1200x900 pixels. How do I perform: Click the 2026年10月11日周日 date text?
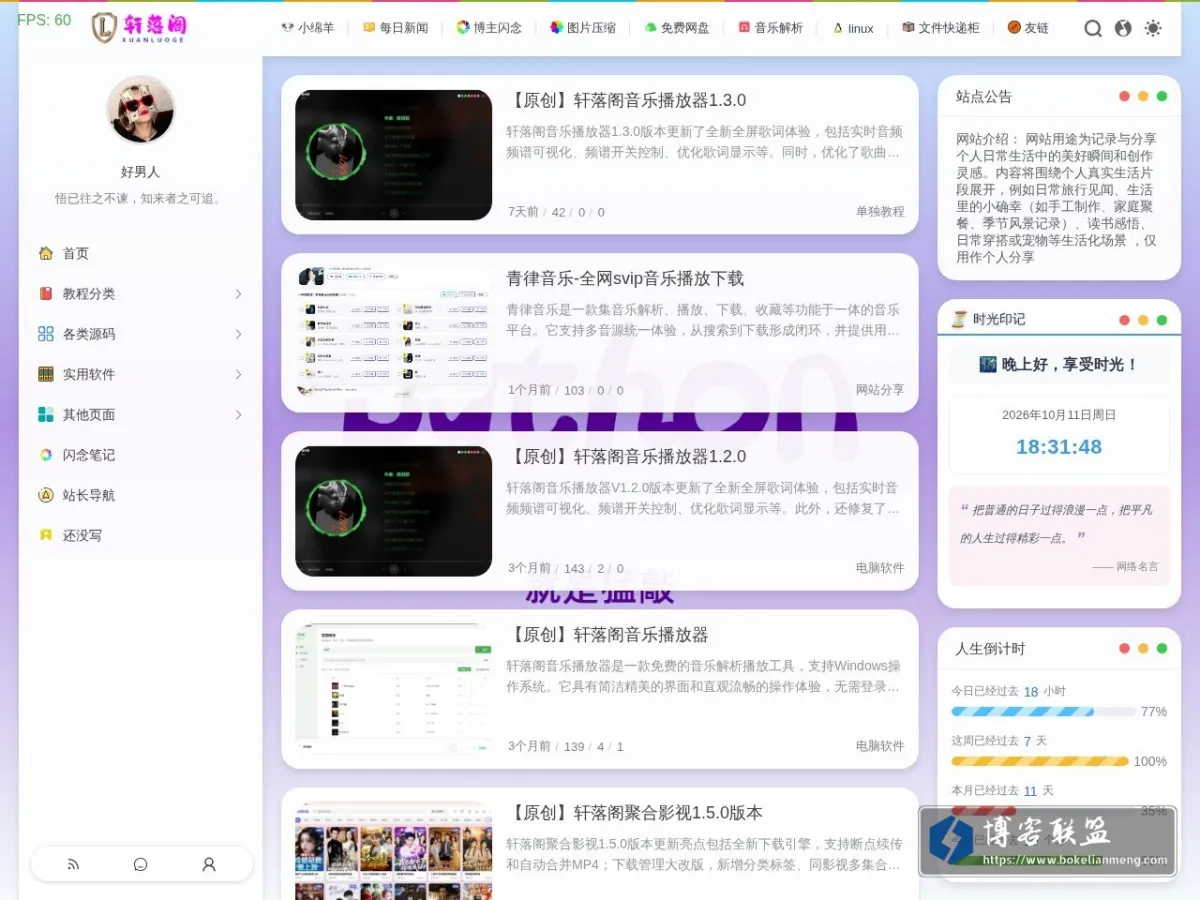[1059, 415]
